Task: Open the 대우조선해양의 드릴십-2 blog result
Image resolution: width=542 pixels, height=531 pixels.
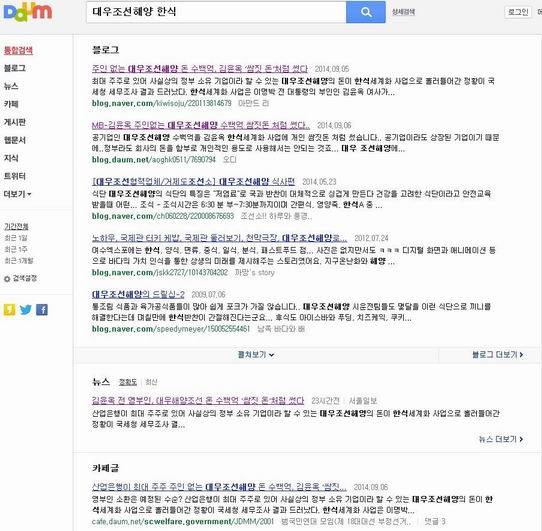Action: pyautogui.click(x=138, y=295)
